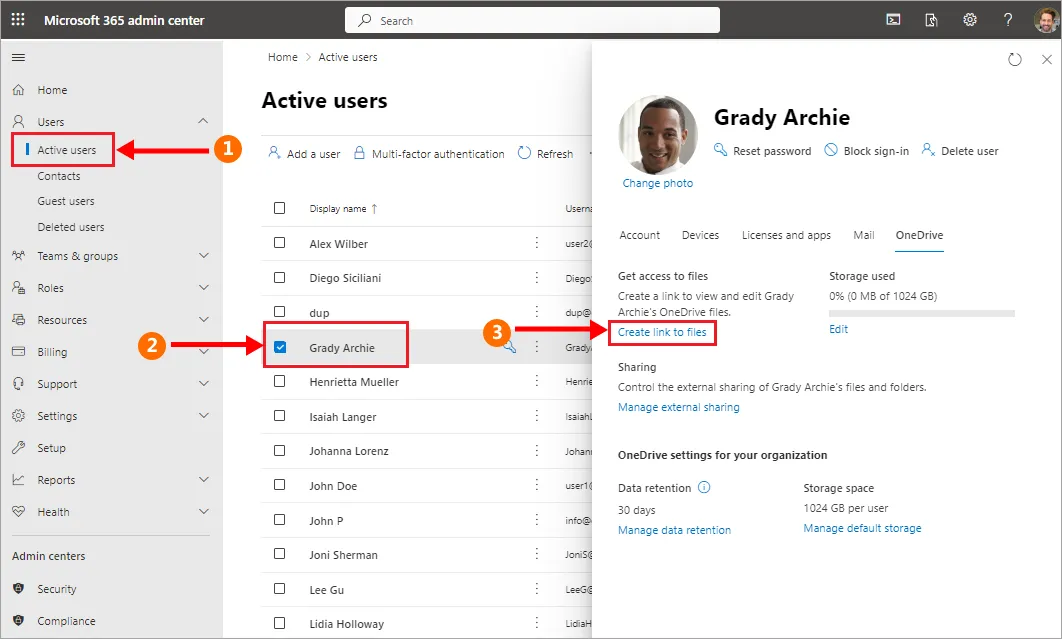
Task: Check the Henrietta Mueller checkbox
Action: tap(279, 381)
